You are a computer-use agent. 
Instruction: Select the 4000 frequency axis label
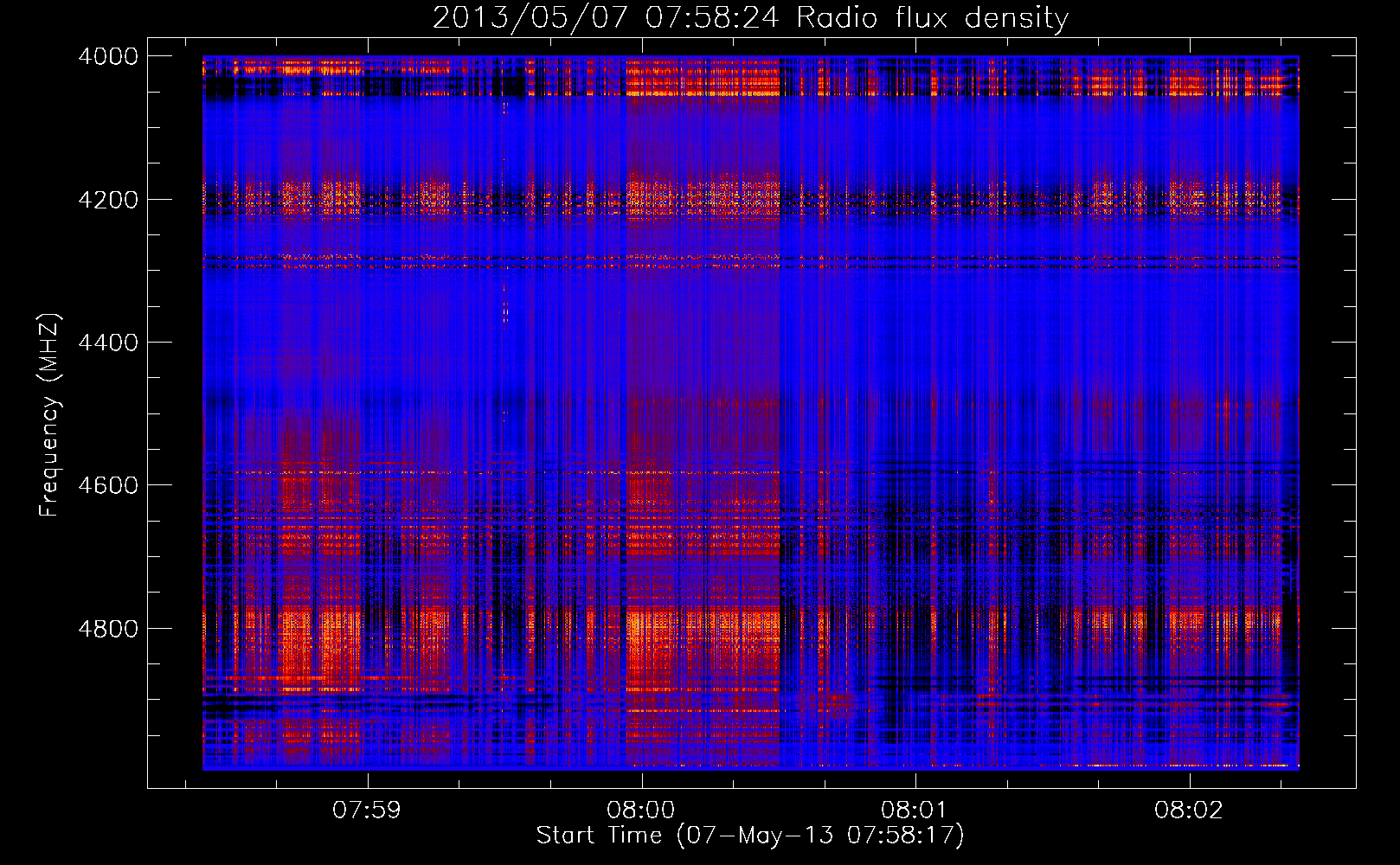(x=108, y=56)
